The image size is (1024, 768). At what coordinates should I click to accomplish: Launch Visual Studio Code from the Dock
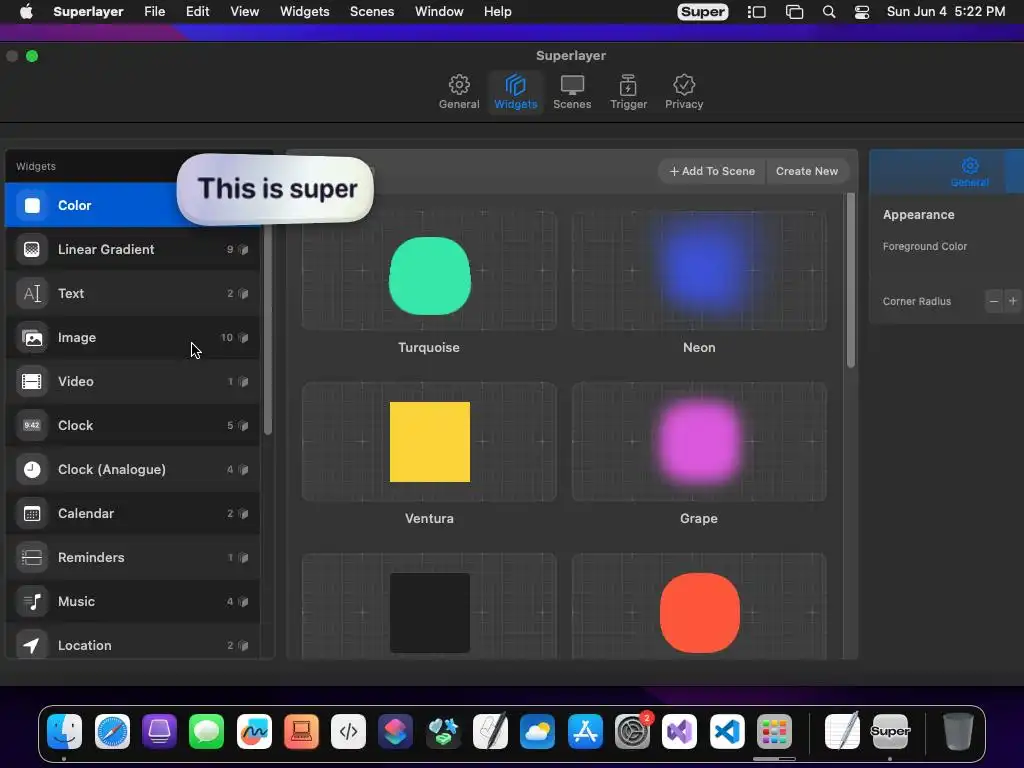point(727,731)
